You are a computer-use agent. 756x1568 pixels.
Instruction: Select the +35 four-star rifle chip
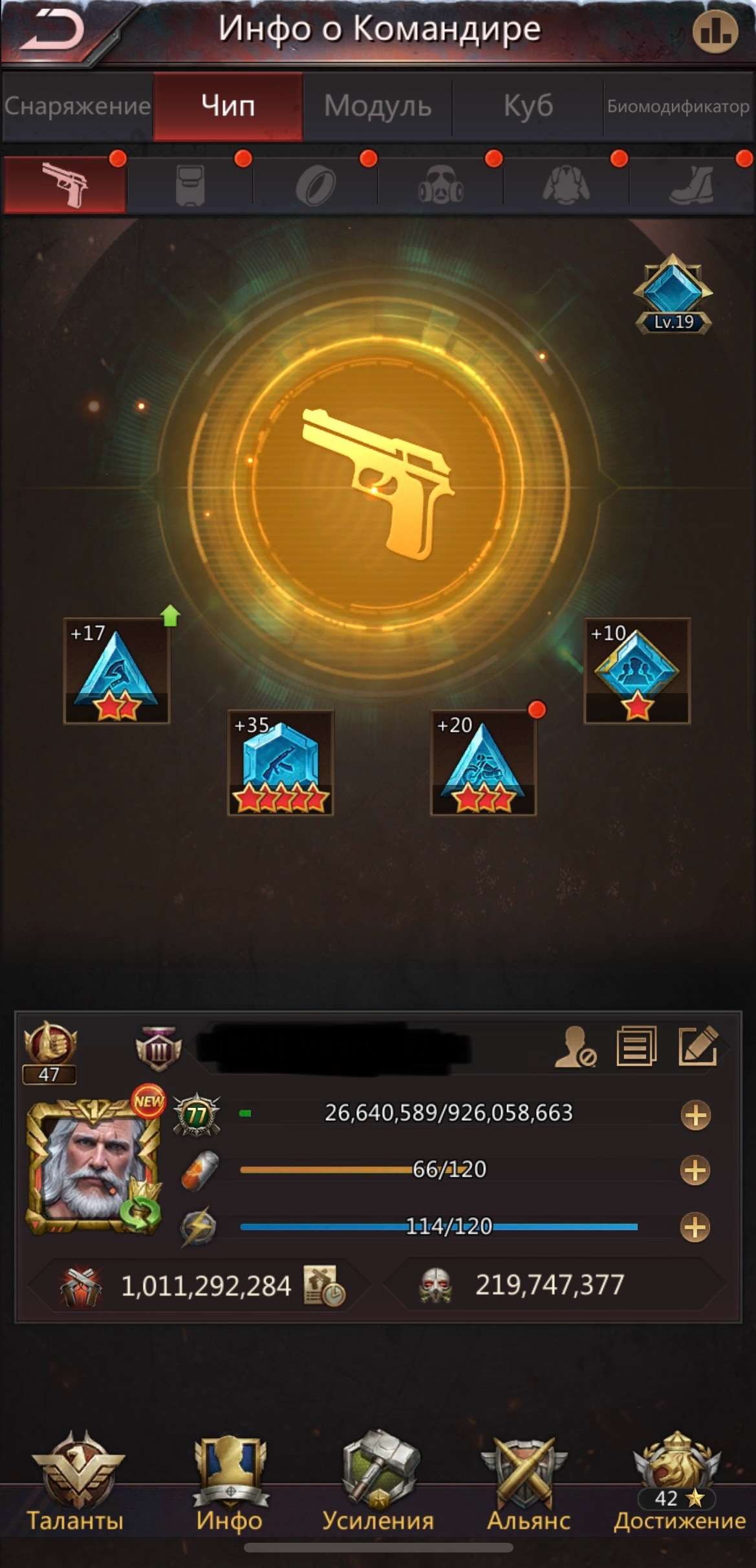point(281,763)
